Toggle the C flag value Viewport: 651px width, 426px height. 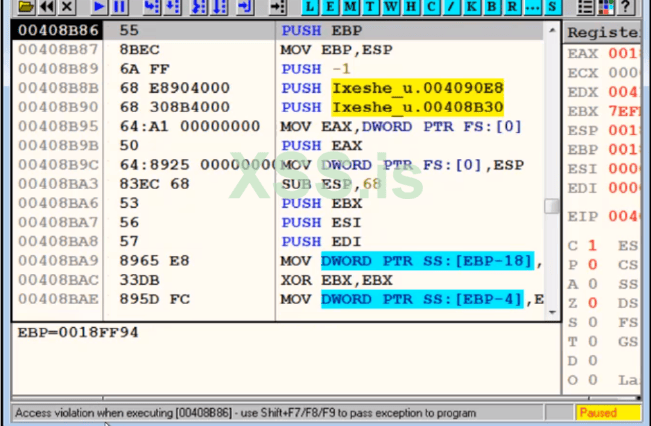593,246
